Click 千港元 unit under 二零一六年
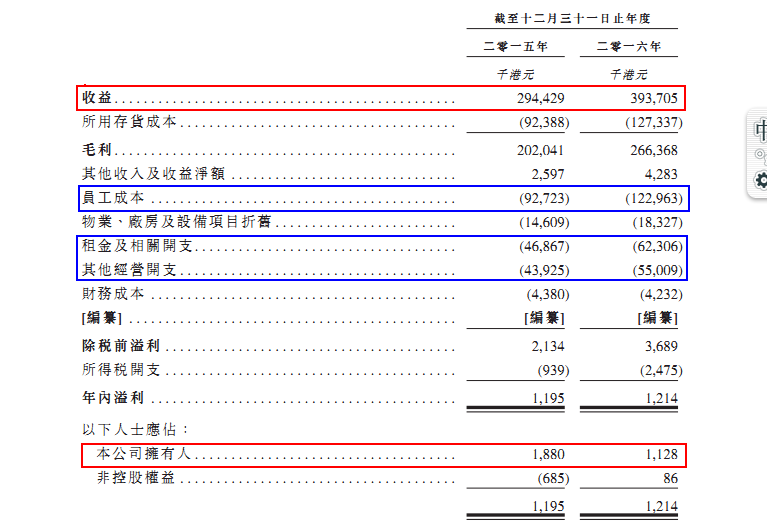The image size is (767, 521). coord(629,74)
